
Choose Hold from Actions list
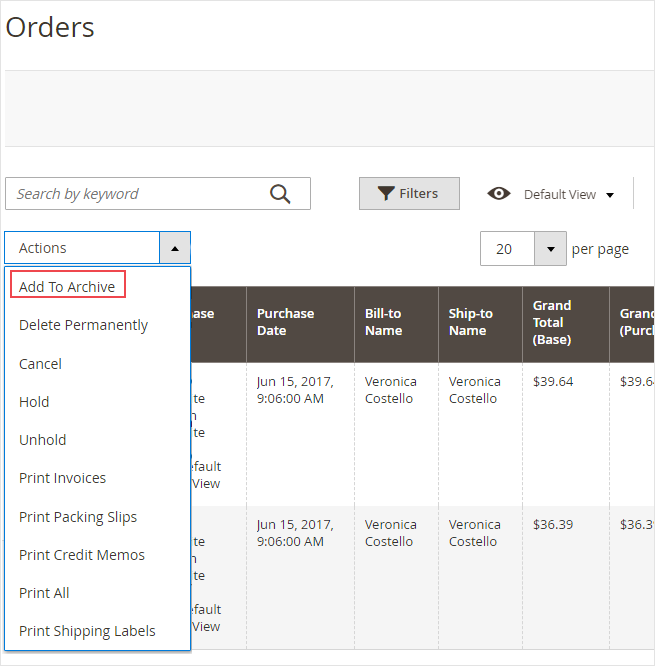pyautogui.click(x=34, y=402)
